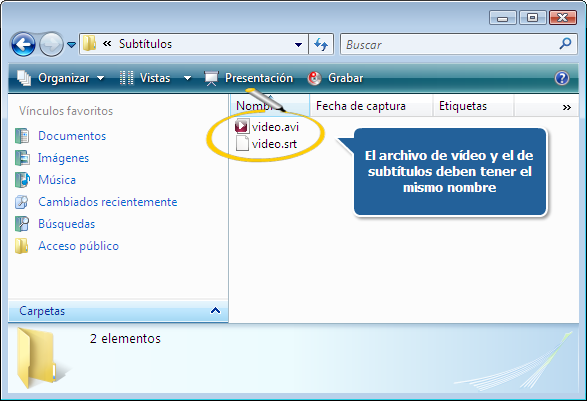Click the video.avi media file icon

242,127
